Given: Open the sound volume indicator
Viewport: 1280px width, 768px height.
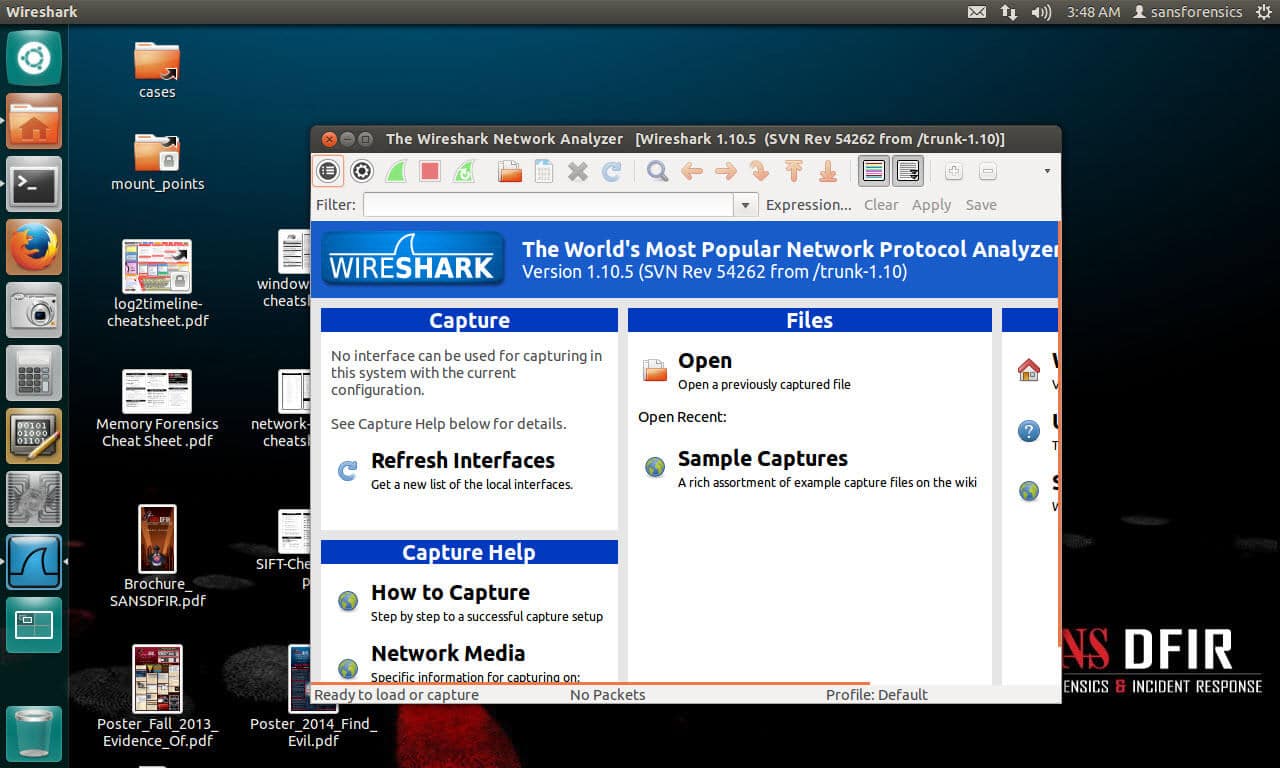Looking at the screenshot, I should tap(1041, 12).
